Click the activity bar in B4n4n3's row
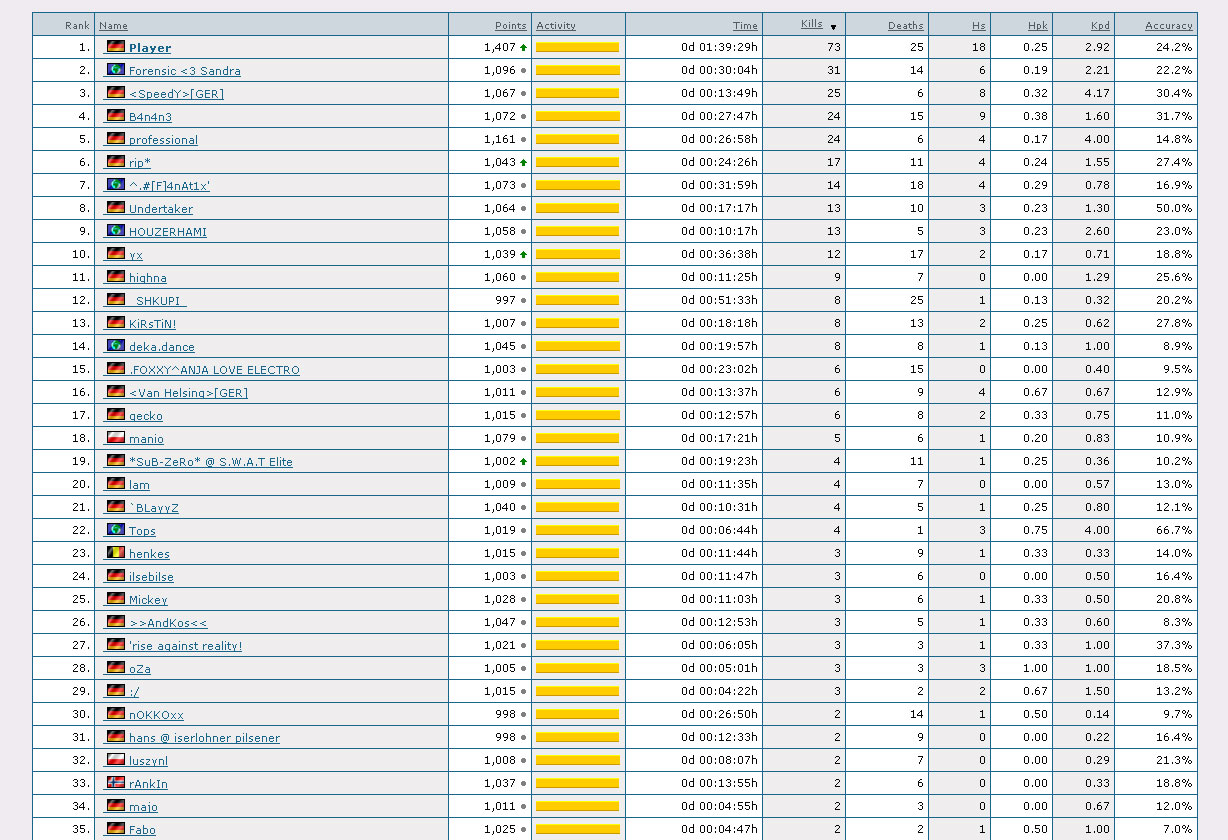 (577, 117)
